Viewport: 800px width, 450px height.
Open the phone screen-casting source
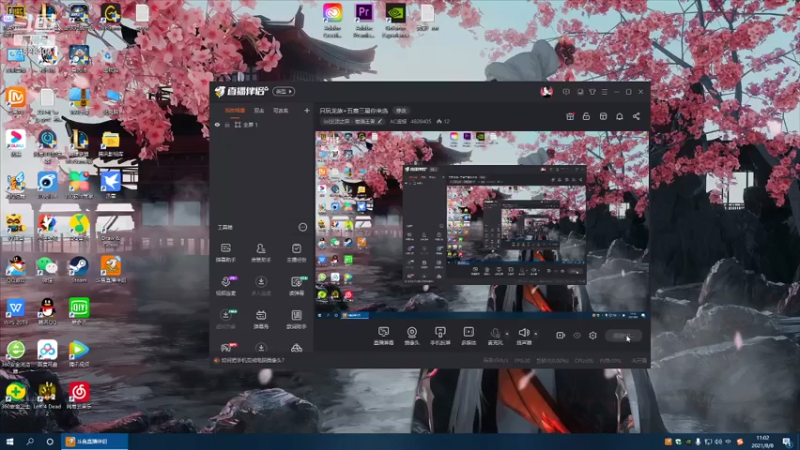click(440, 336)
